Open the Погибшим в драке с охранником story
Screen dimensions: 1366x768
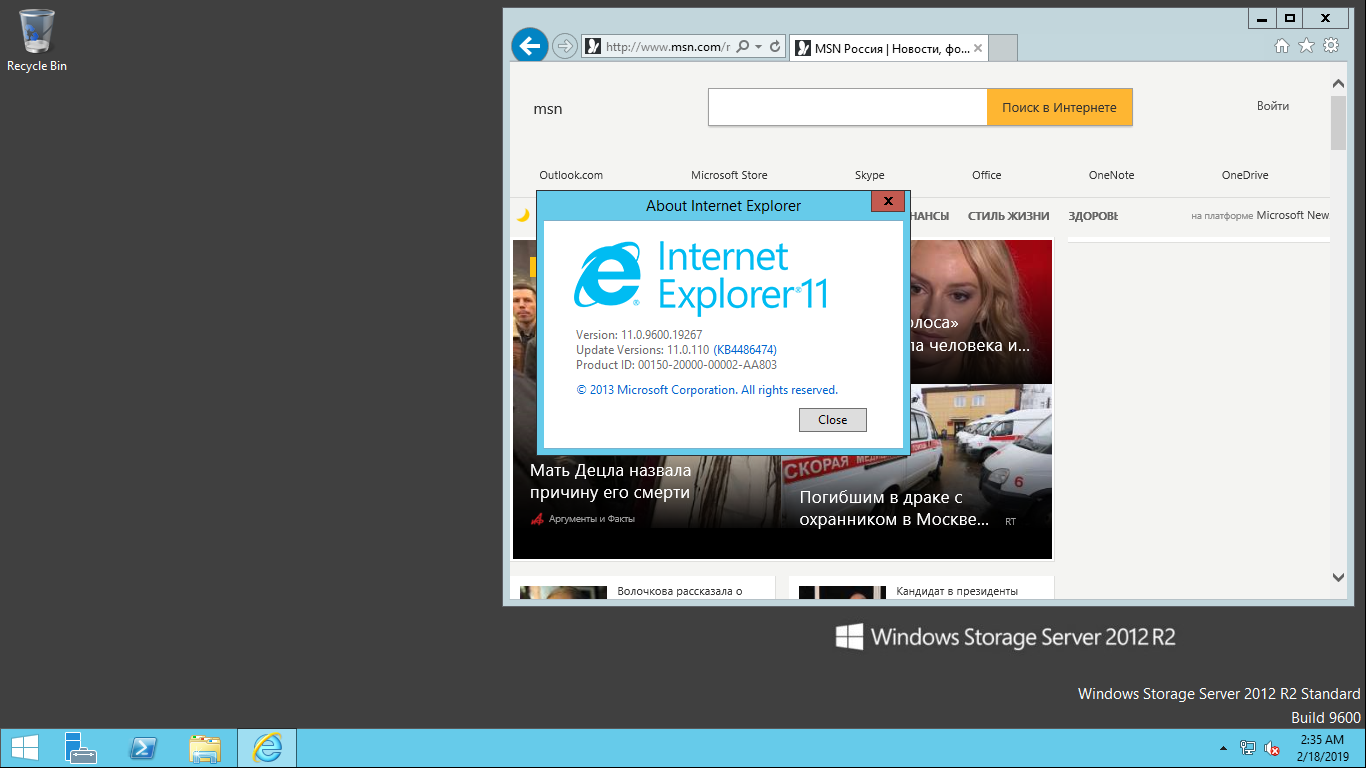click(894, 508)
